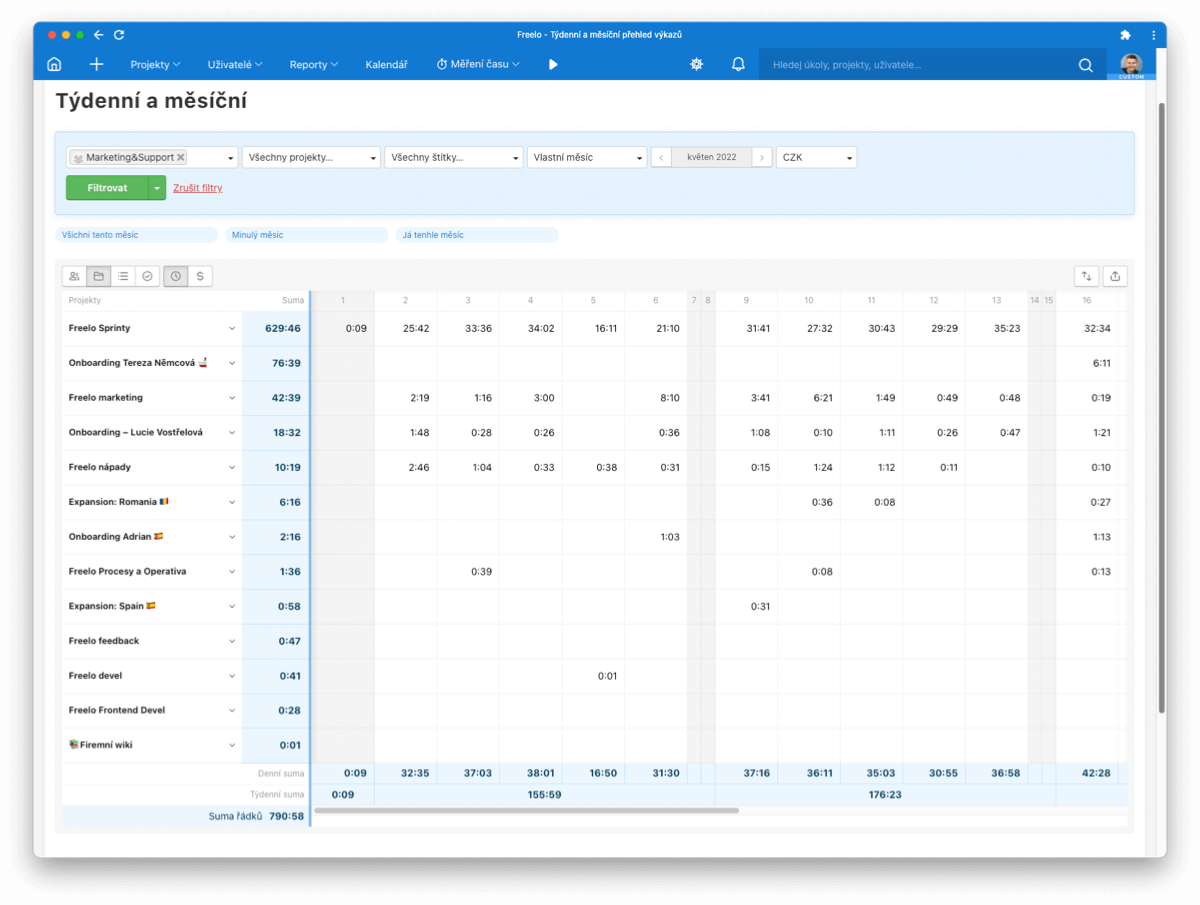The height and width of the screenshot is (905, 1200).
Task: Click the sort order arrows icon
Action: click(1087, 276)
